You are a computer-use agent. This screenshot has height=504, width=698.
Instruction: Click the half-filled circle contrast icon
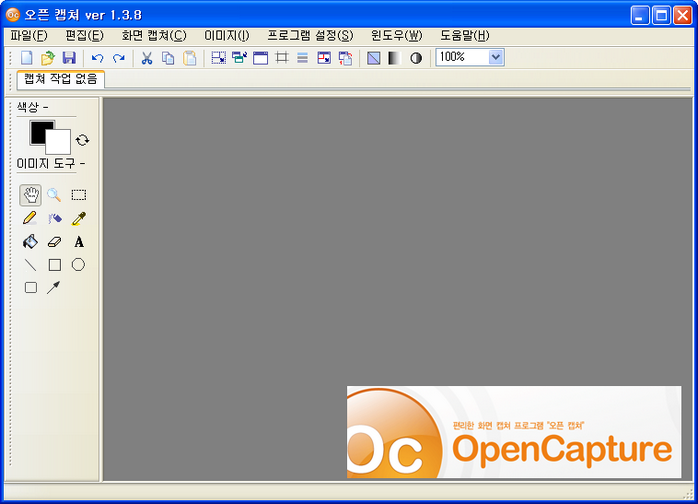pyautogui.click(x=416, y=58)
